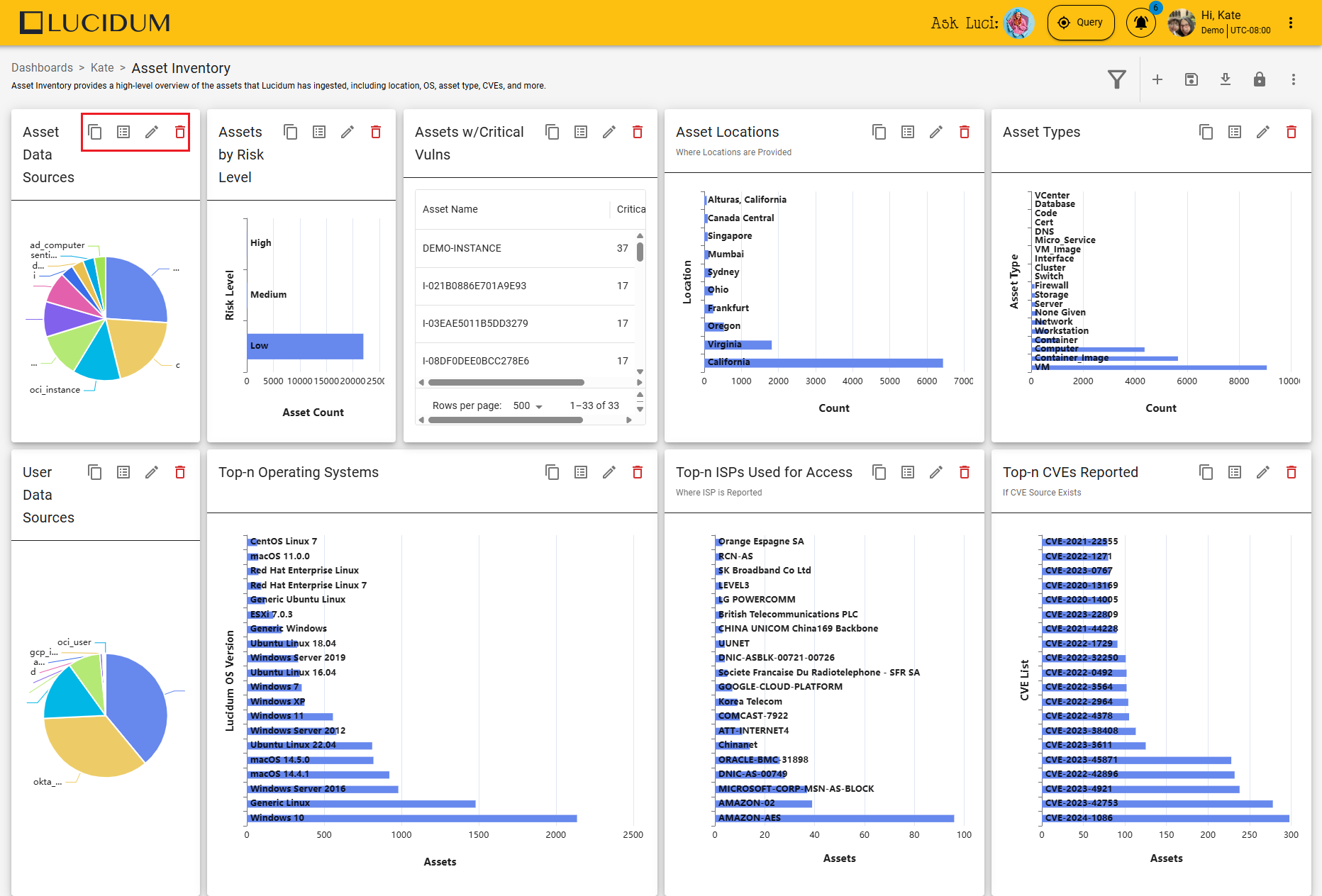Delete the Assets by Risk Level chart
Screen dimensions: 1322x896
376,132
